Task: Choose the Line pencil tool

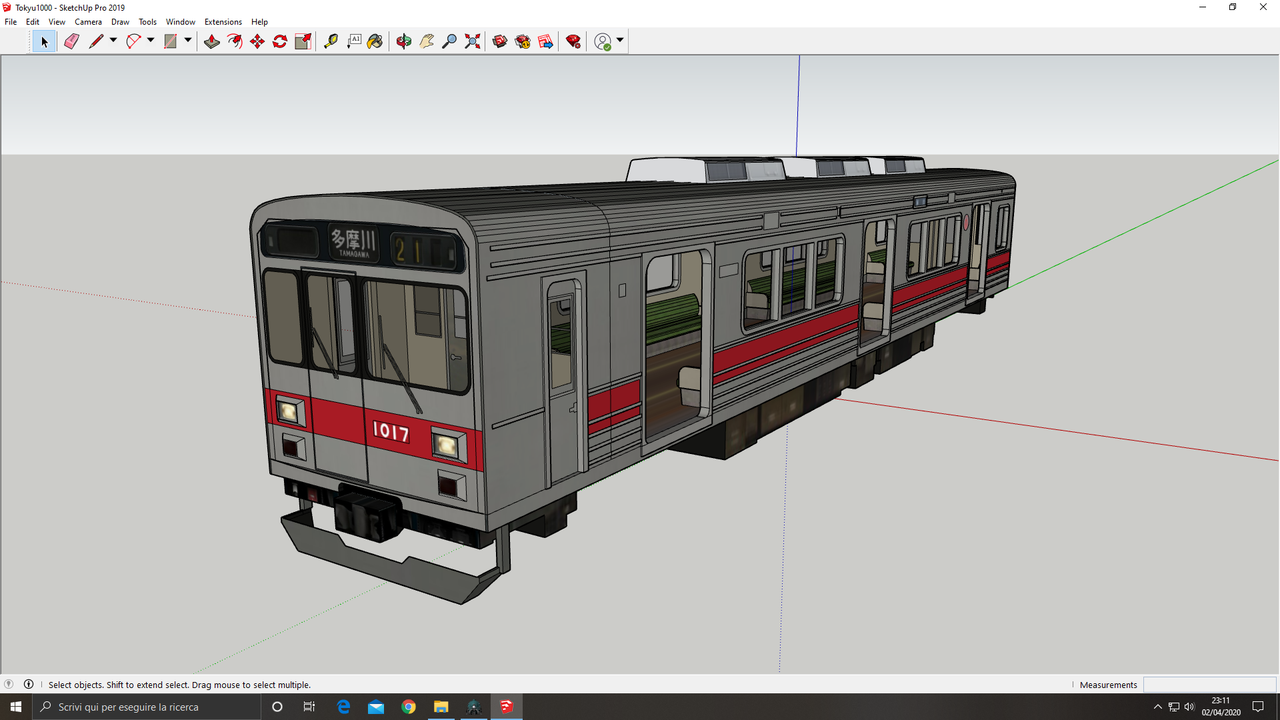Action: 96,41
